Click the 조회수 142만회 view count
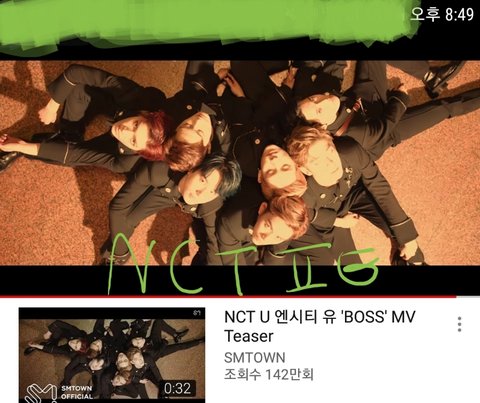The height and width of the screenshot is (403, 480). coord(269,374)
